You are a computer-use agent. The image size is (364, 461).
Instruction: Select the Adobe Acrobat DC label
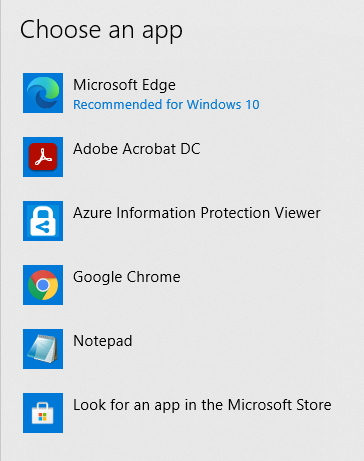click(x=137, y=149)
